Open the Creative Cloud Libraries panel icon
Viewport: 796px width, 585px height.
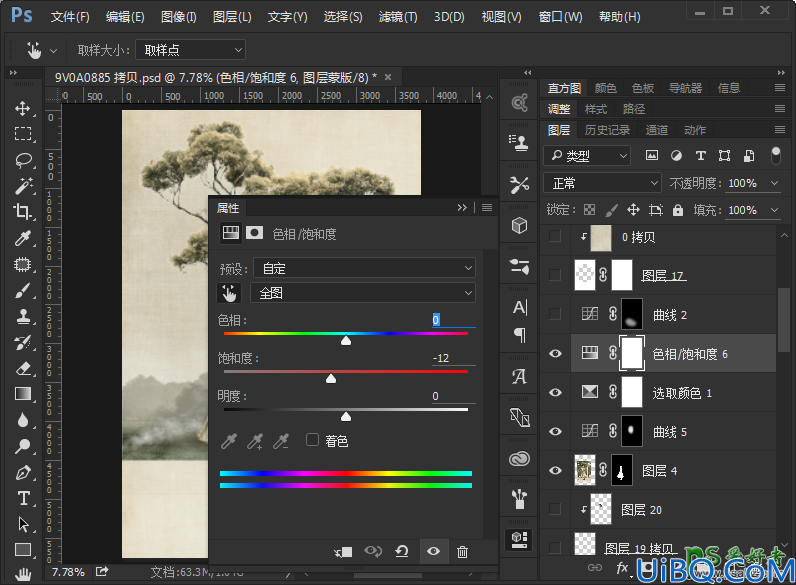[x=519, y=459]
